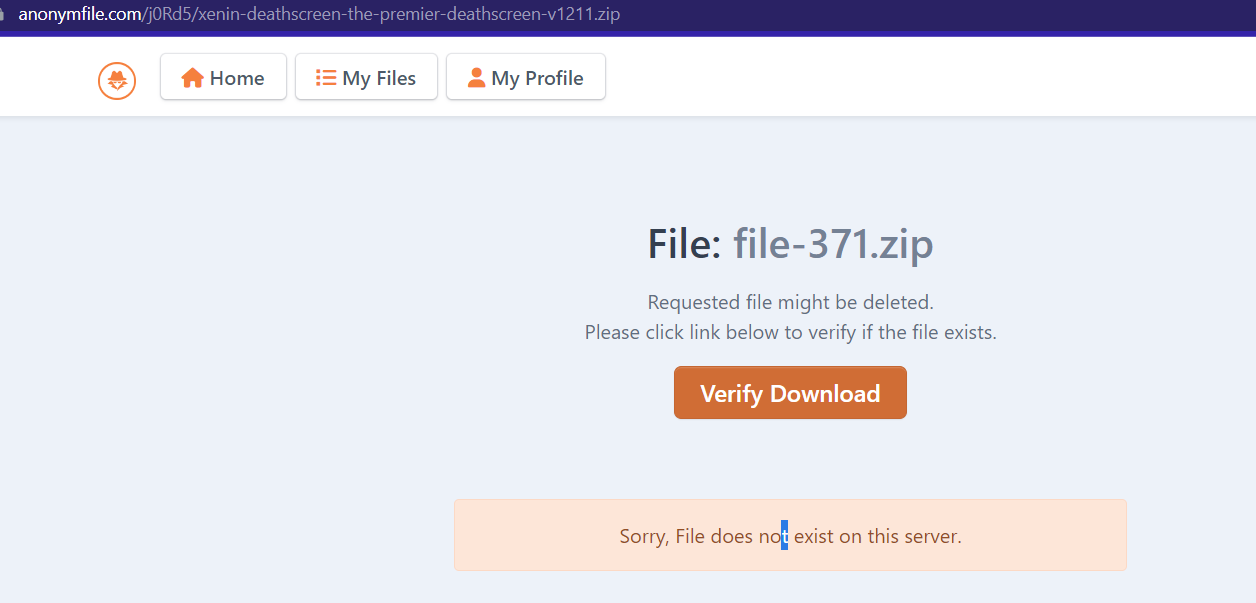Viewport: 1256px width, 603px height.
Task: Click the "File:" heading label
Action: click(684, 244)
